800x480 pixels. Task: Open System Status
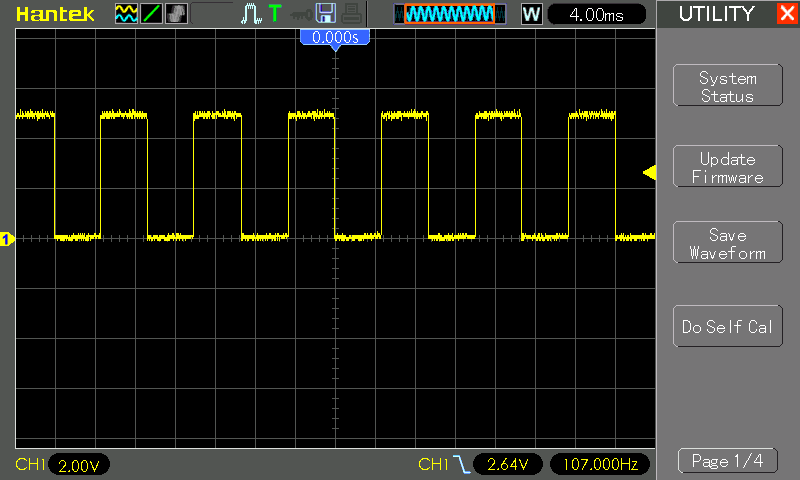727,86
